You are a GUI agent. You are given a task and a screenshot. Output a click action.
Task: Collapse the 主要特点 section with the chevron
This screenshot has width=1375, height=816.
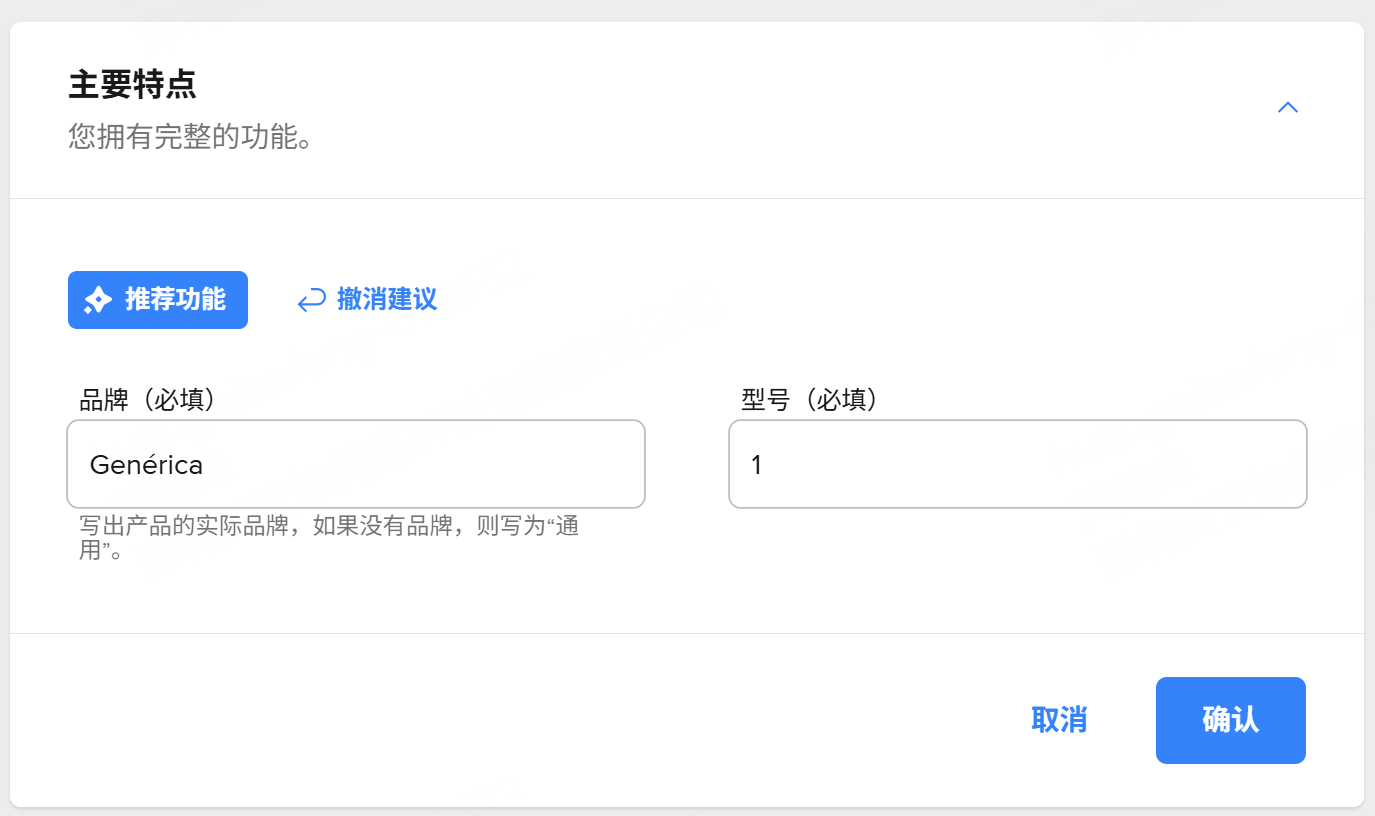coord(1287,107)
